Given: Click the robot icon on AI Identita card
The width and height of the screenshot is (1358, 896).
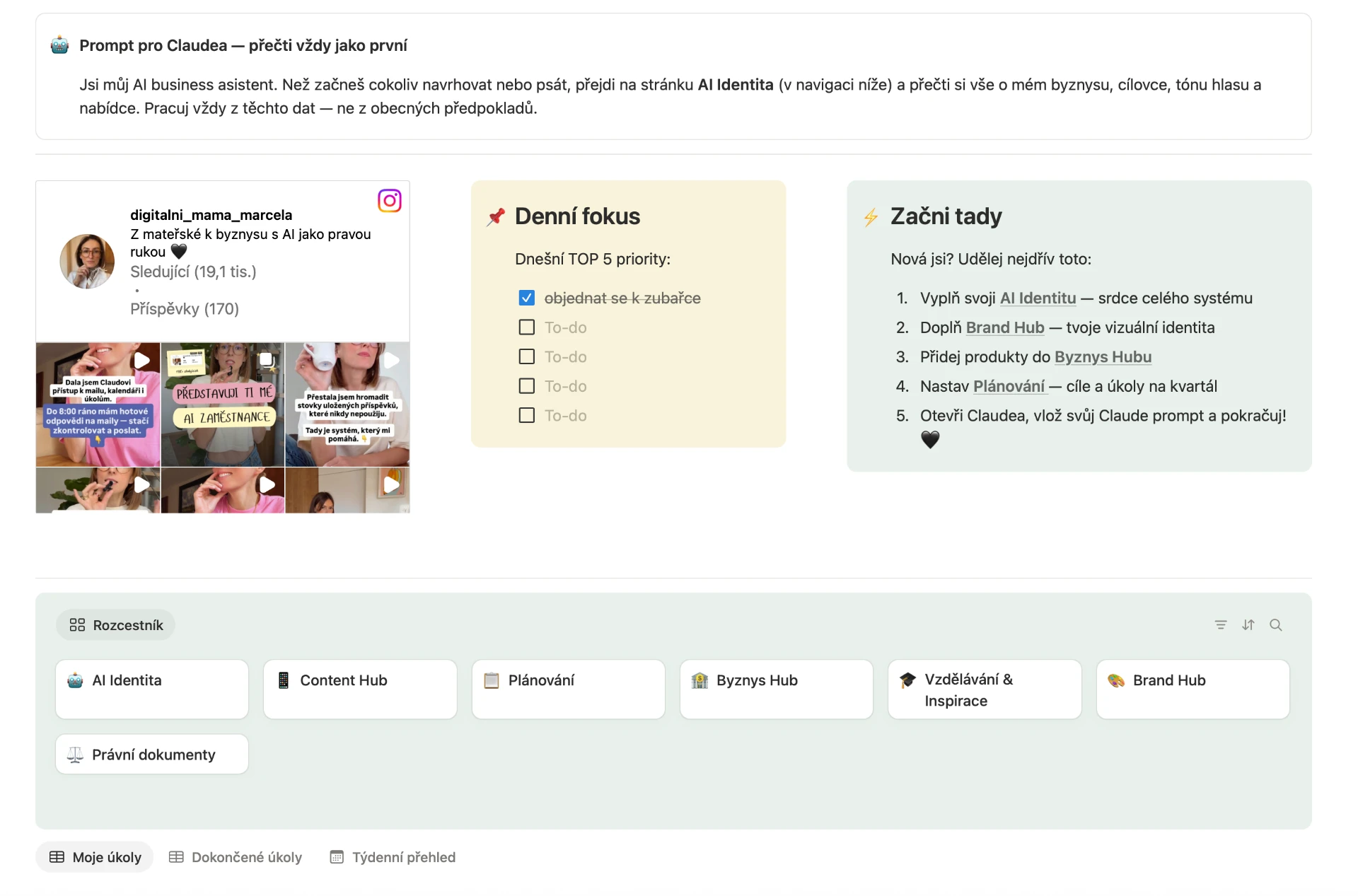Looking at the screenshot, I should [75, 680].
